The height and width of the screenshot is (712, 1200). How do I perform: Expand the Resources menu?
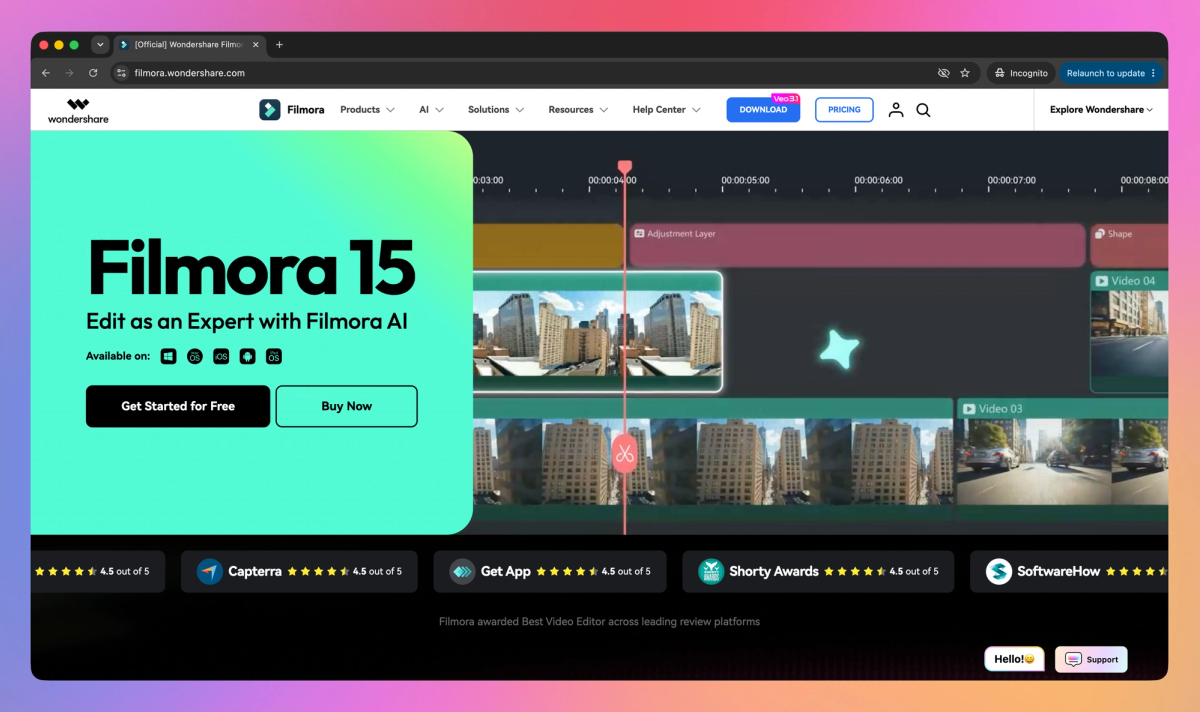click(578, 110)
